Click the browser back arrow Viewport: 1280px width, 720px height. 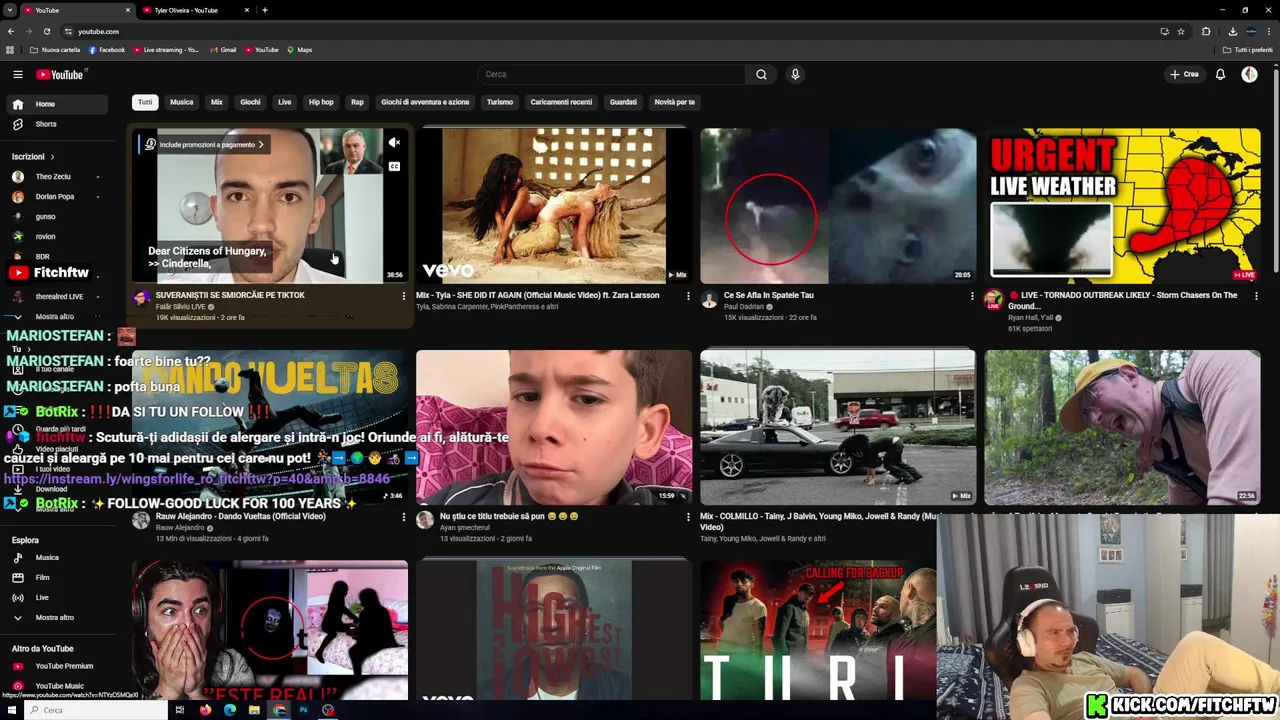(11, 31)
